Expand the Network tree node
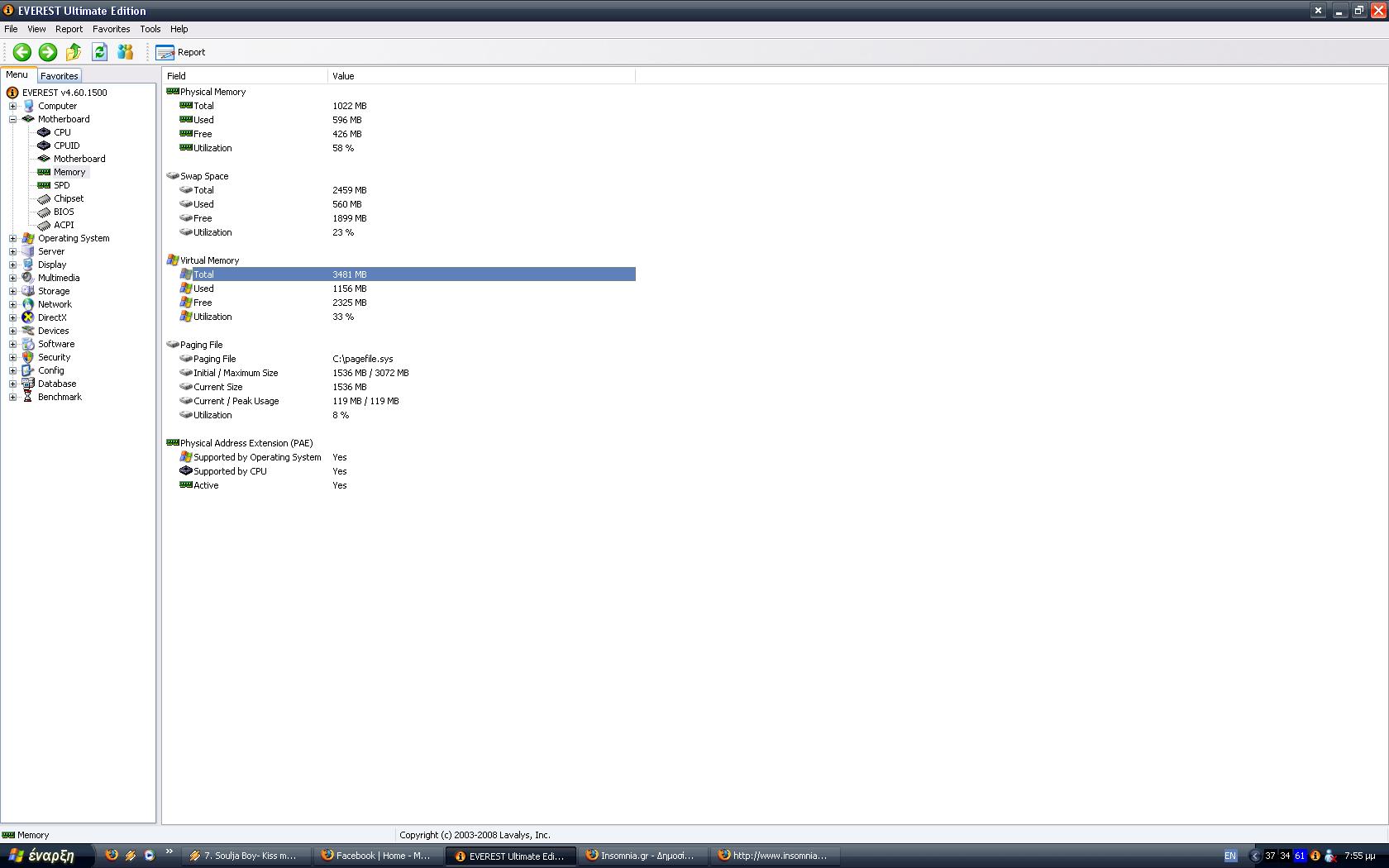Viewport: 1389px width, 868px height. coord(12,304)
